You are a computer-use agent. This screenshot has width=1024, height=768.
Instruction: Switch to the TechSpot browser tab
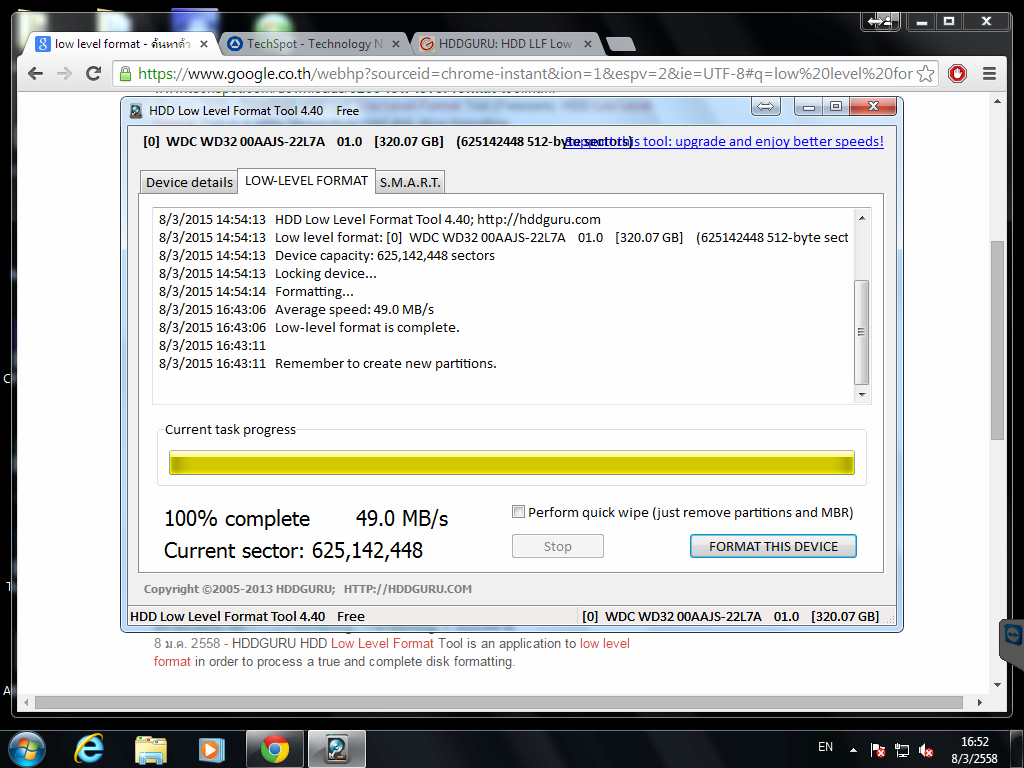pos(314,44)
